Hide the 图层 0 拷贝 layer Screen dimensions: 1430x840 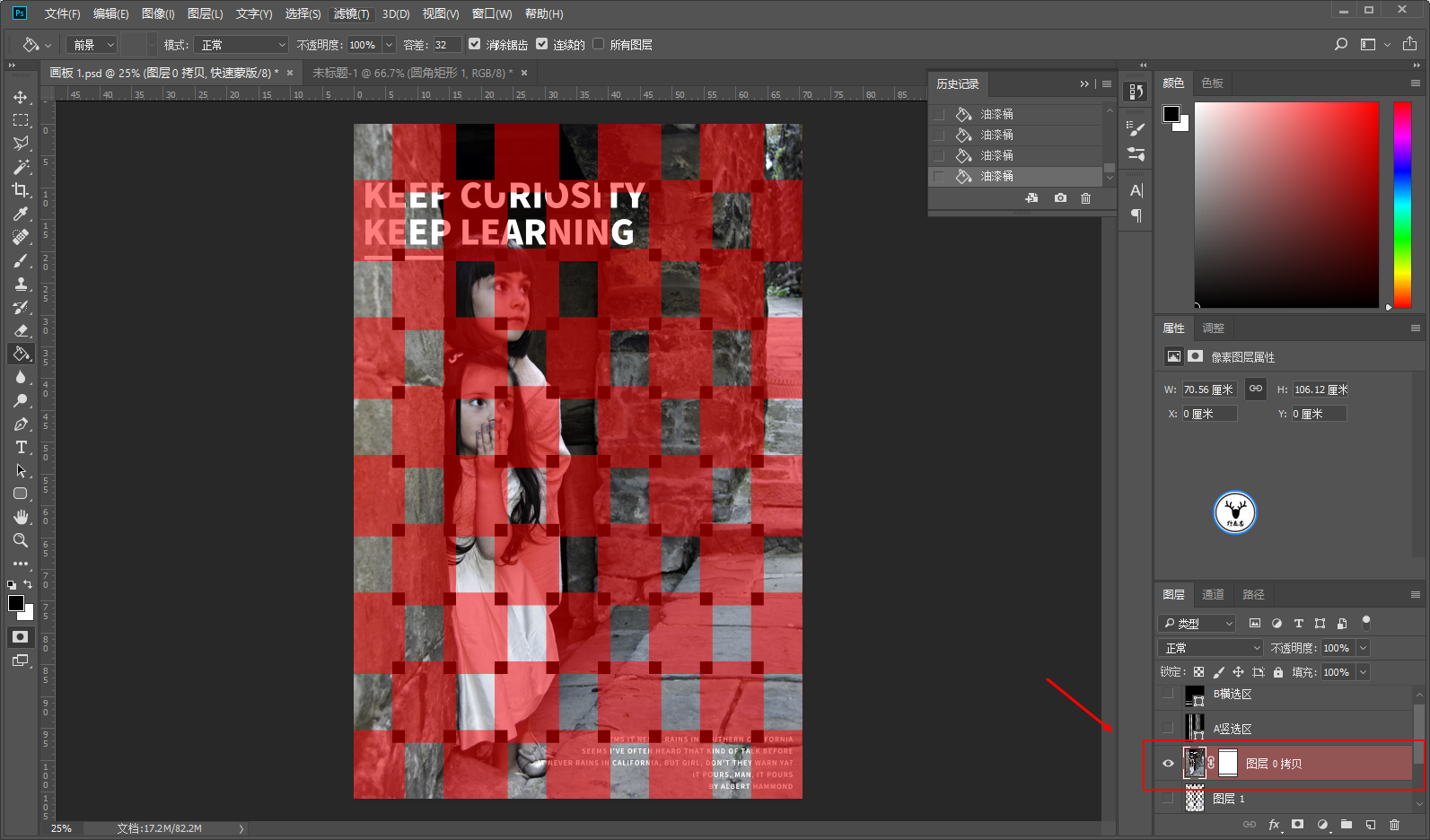tap(1168, 764)
